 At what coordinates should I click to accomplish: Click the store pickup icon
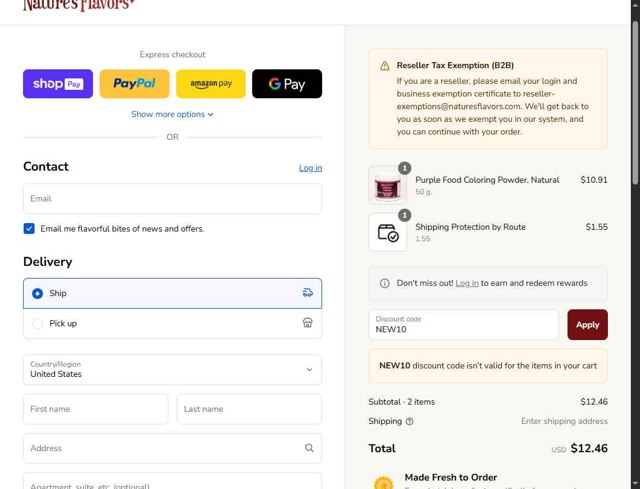pyautogui.click(x=308, y=323)
